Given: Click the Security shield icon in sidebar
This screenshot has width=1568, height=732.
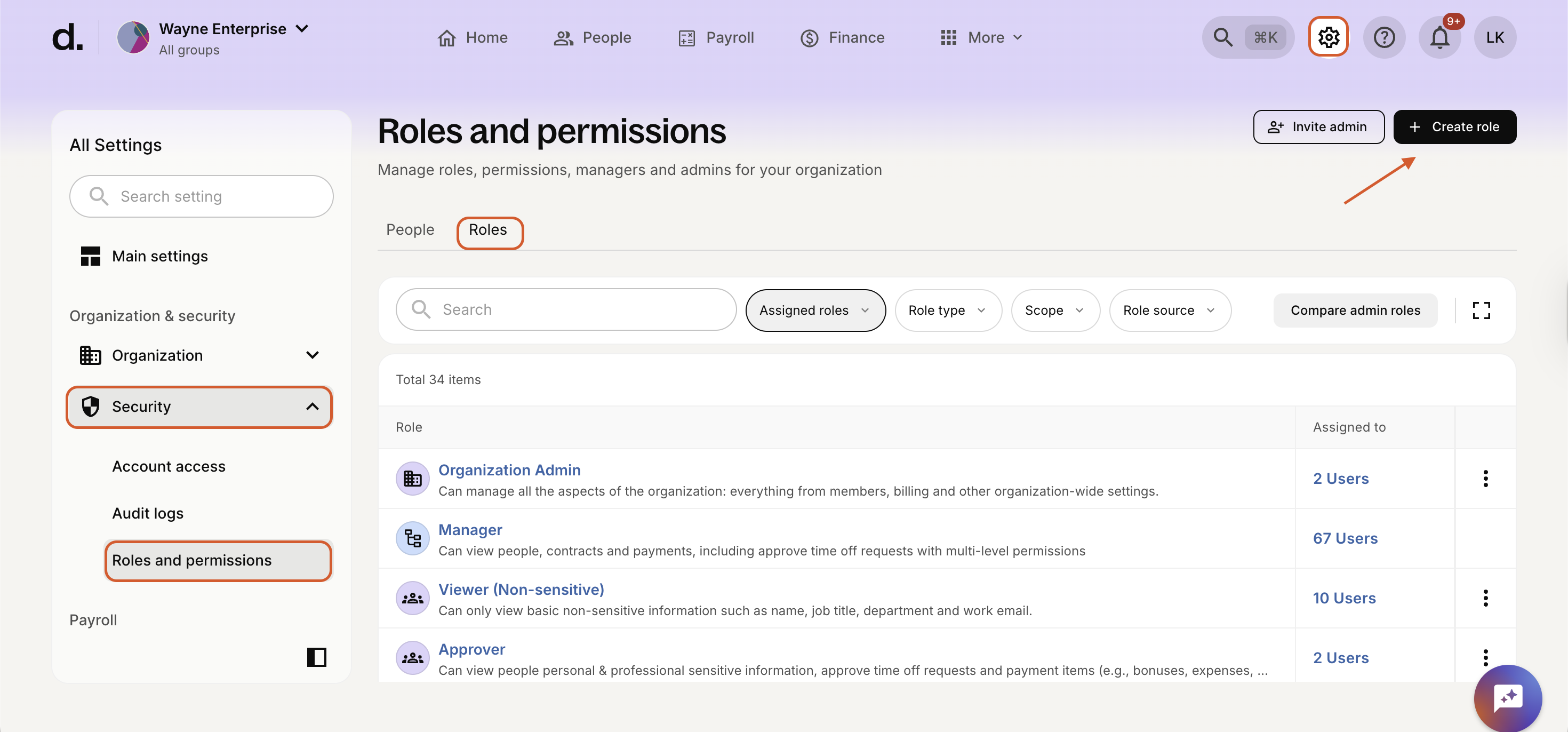Looking at the screenshot, I should [x=91, y=406].
